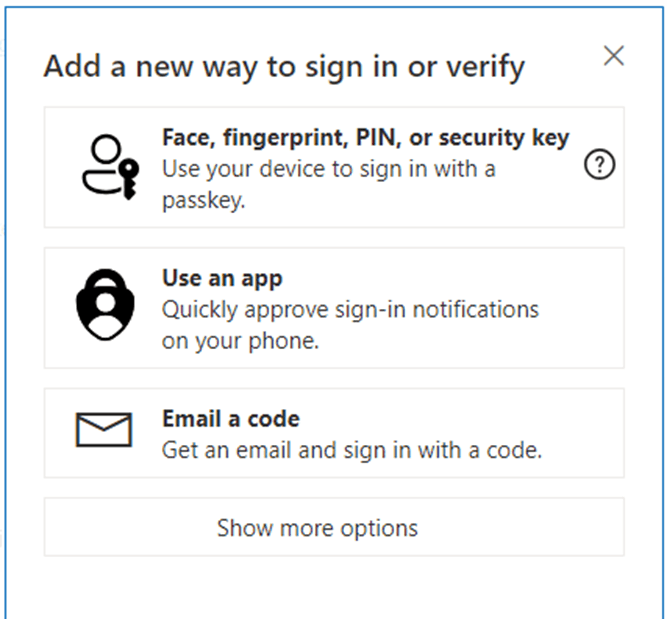This screenshot has width=667, height=619.
Task: Select the "Email a code" heading
Action: click(231, 419)
